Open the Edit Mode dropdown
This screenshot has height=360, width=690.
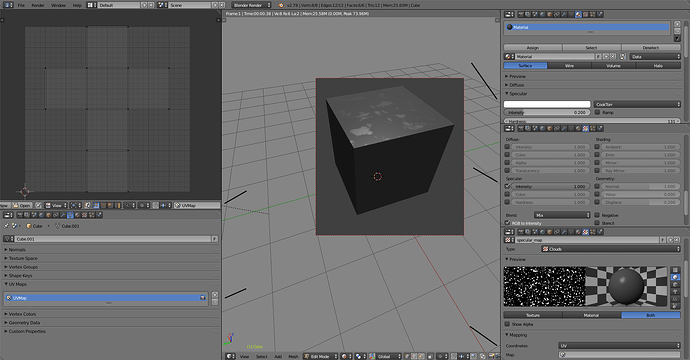(x=320, y=356)
